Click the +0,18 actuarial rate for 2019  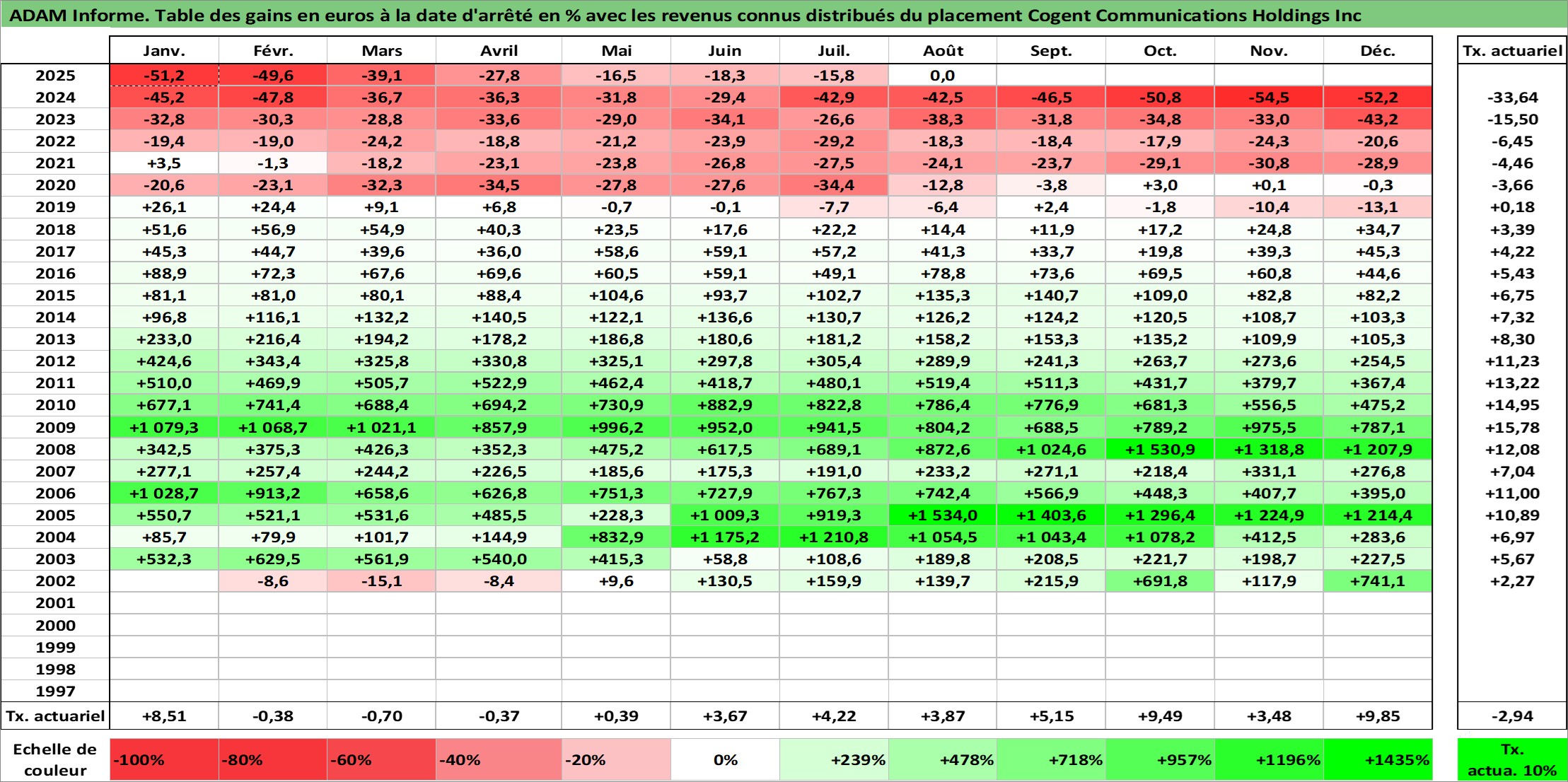click(1512, 207)
